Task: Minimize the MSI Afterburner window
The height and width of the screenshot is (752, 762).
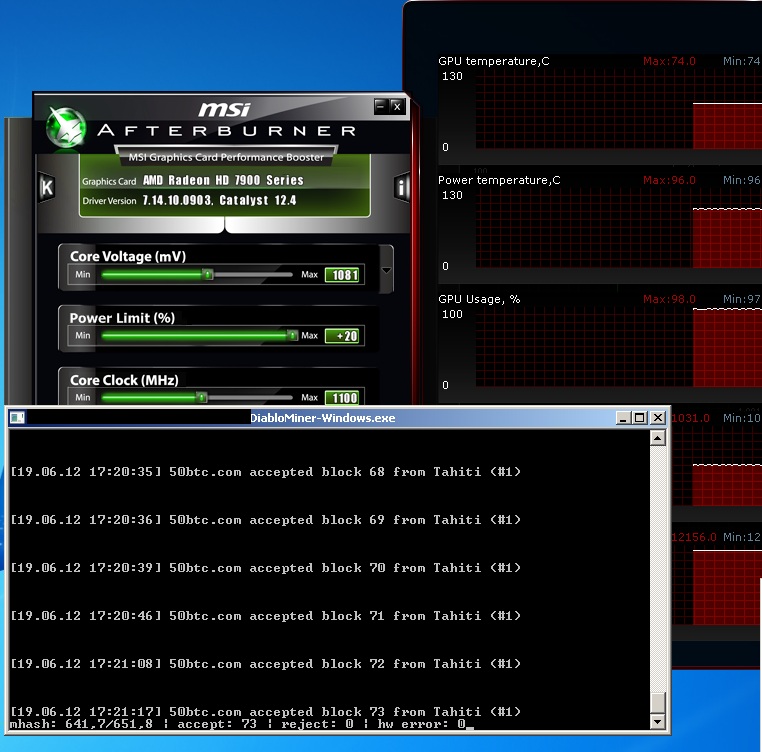Action: pyautogui.click(x=381, y=106)
